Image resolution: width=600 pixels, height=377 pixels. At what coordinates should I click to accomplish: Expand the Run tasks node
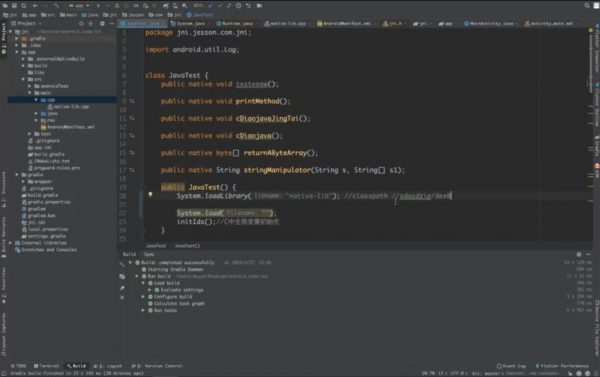(143, 310)
